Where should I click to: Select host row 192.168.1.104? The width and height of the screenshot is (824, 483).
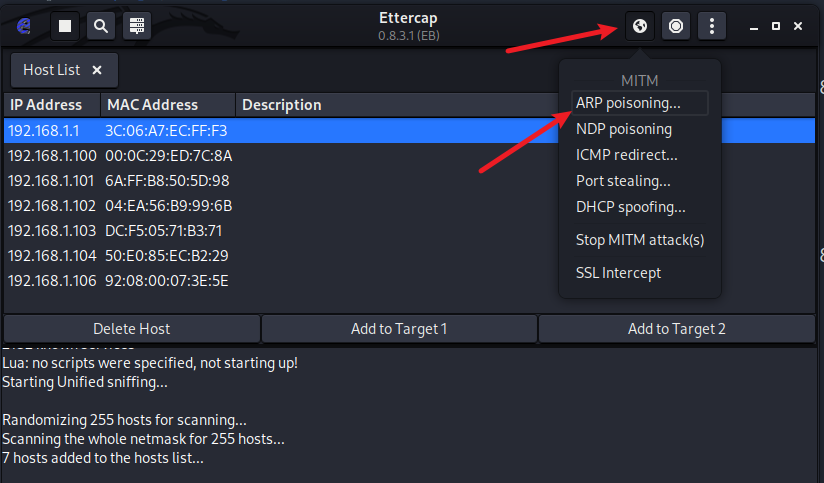tap(409, 255)
